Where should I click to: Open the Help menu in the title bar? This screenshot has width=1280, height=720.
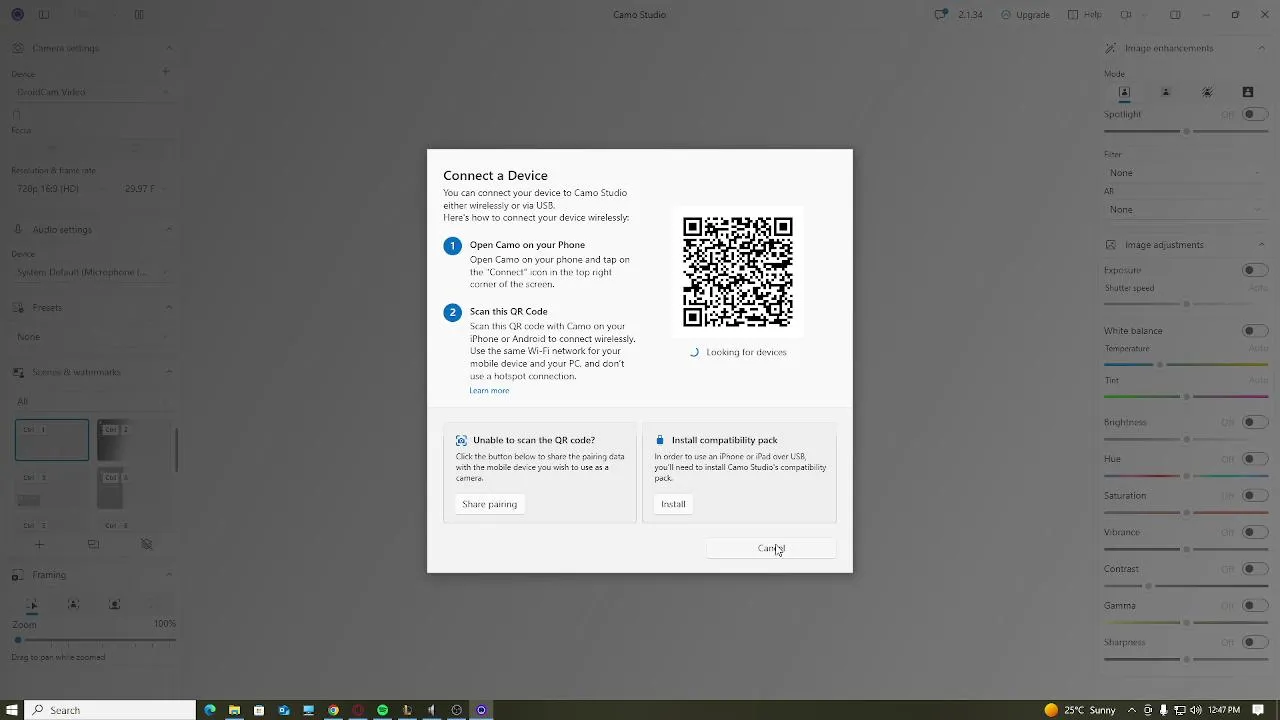click(x=1084, y=14)
